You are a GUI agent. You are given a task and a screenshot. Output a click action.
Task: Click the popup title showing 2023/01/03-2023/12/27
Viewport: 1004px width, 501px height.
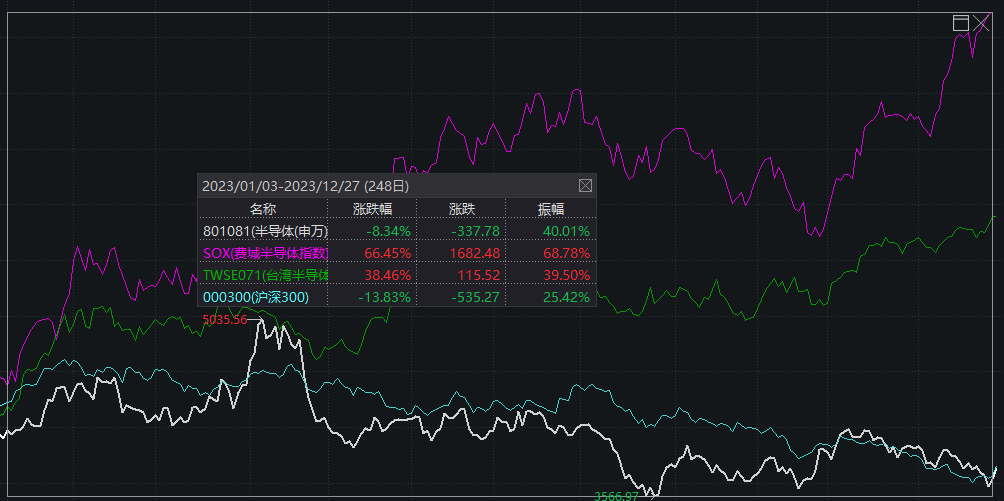click(305, 186)
